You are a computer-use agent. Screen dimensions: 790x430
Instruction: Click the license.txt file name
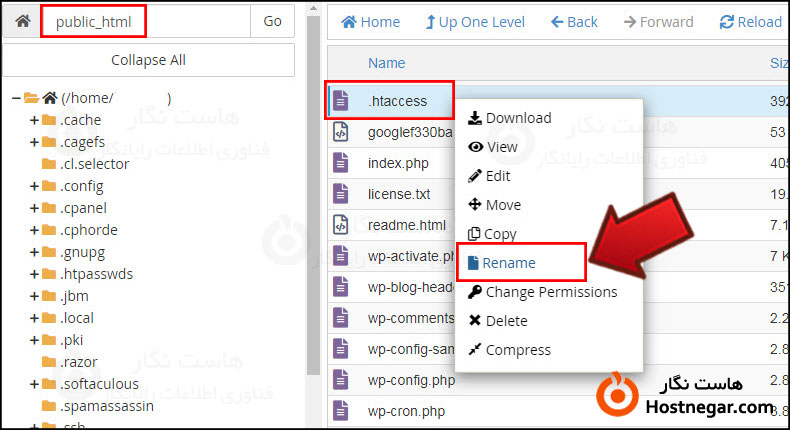click(399, 194)
